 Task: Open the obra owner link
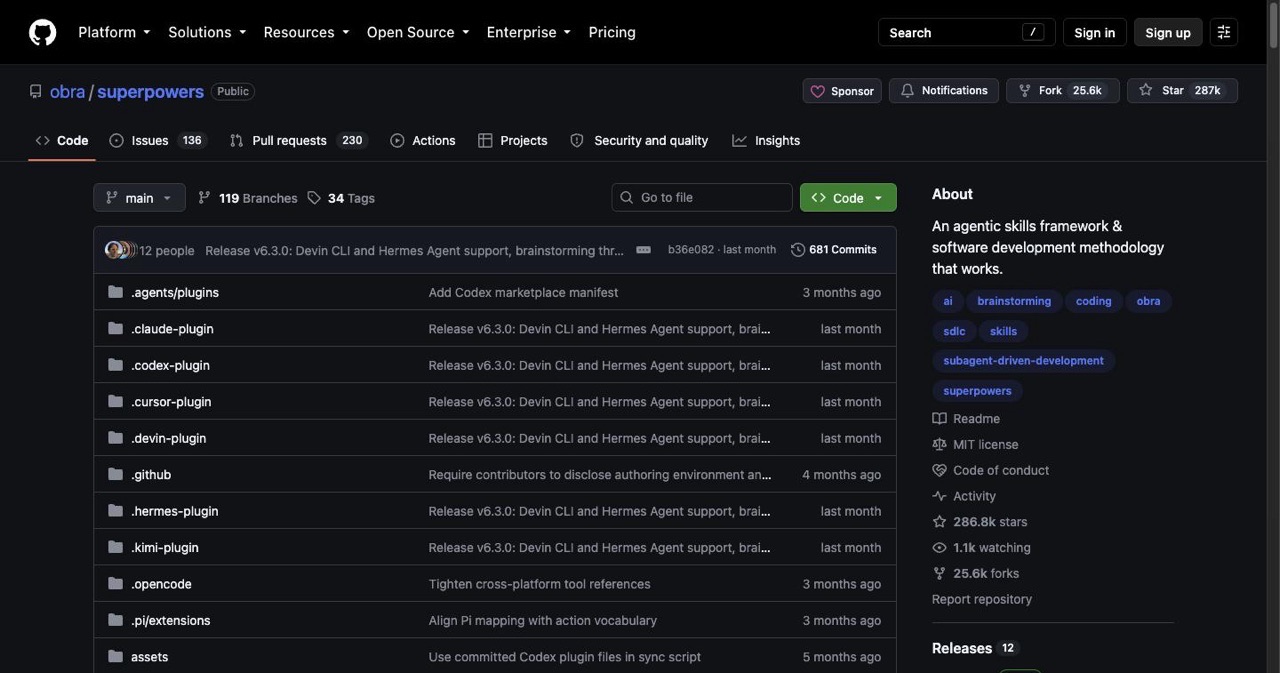pyautogui.click(x=68, y=91)
